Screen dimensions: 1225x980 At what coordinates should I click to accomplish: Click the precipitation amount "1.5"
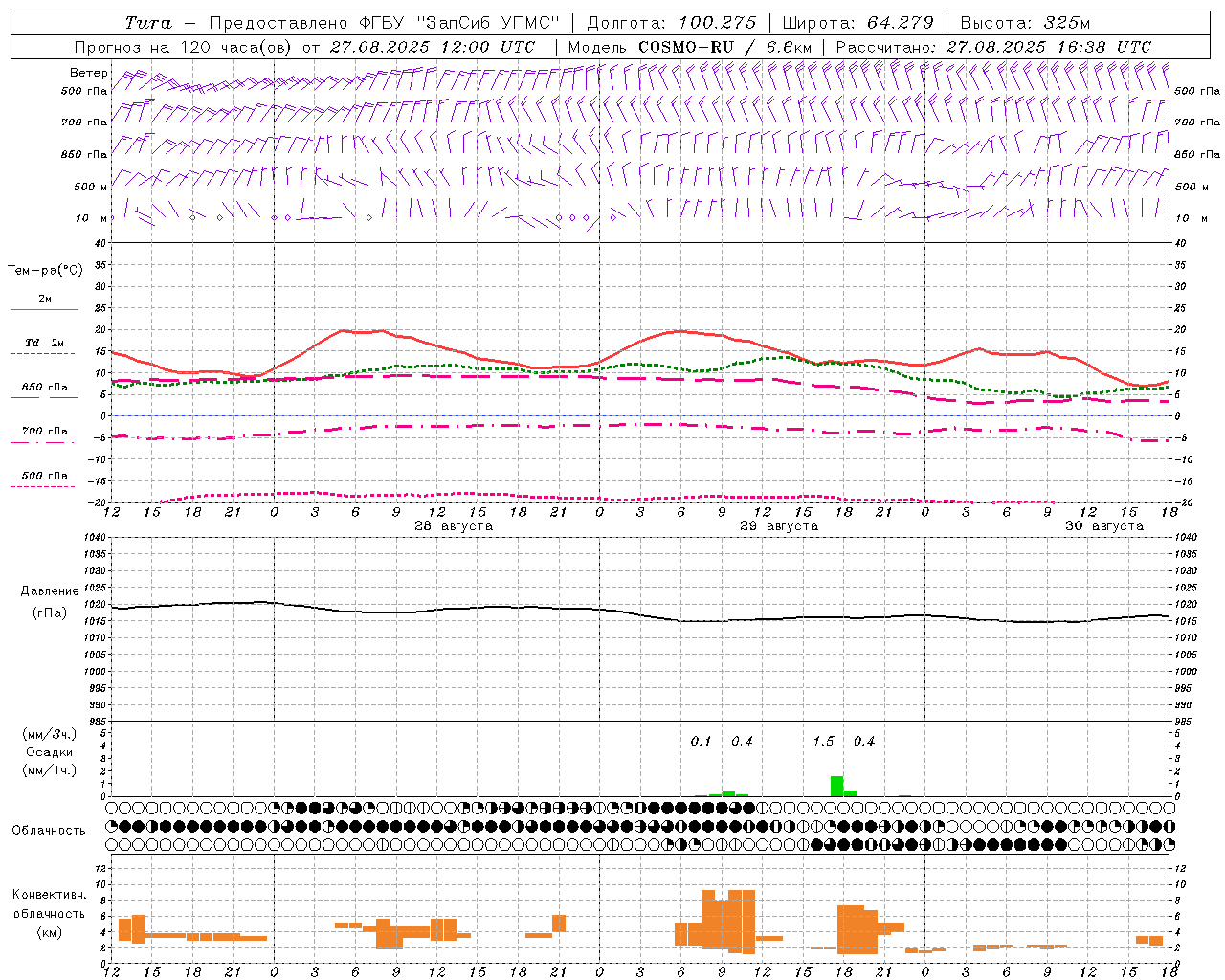(x=824, y=742)
